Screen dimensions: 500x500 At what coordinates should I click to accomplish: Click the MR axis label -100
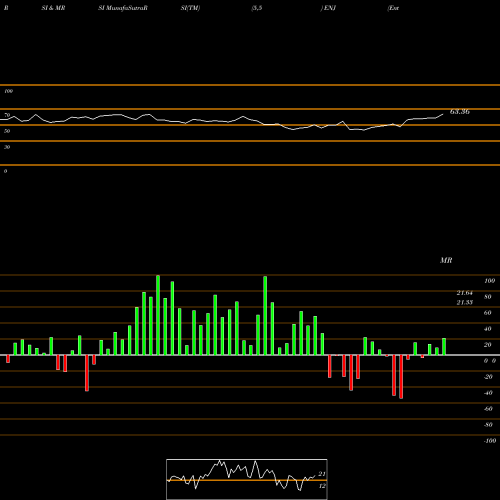click(490, 441)
